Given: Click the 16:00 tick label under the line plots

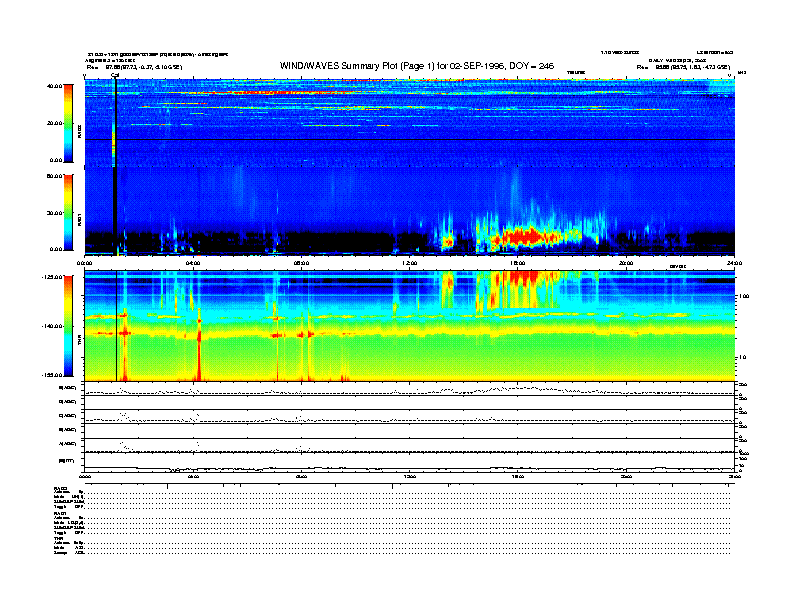Looking at the screenshot, I should [x=518, y=476].
